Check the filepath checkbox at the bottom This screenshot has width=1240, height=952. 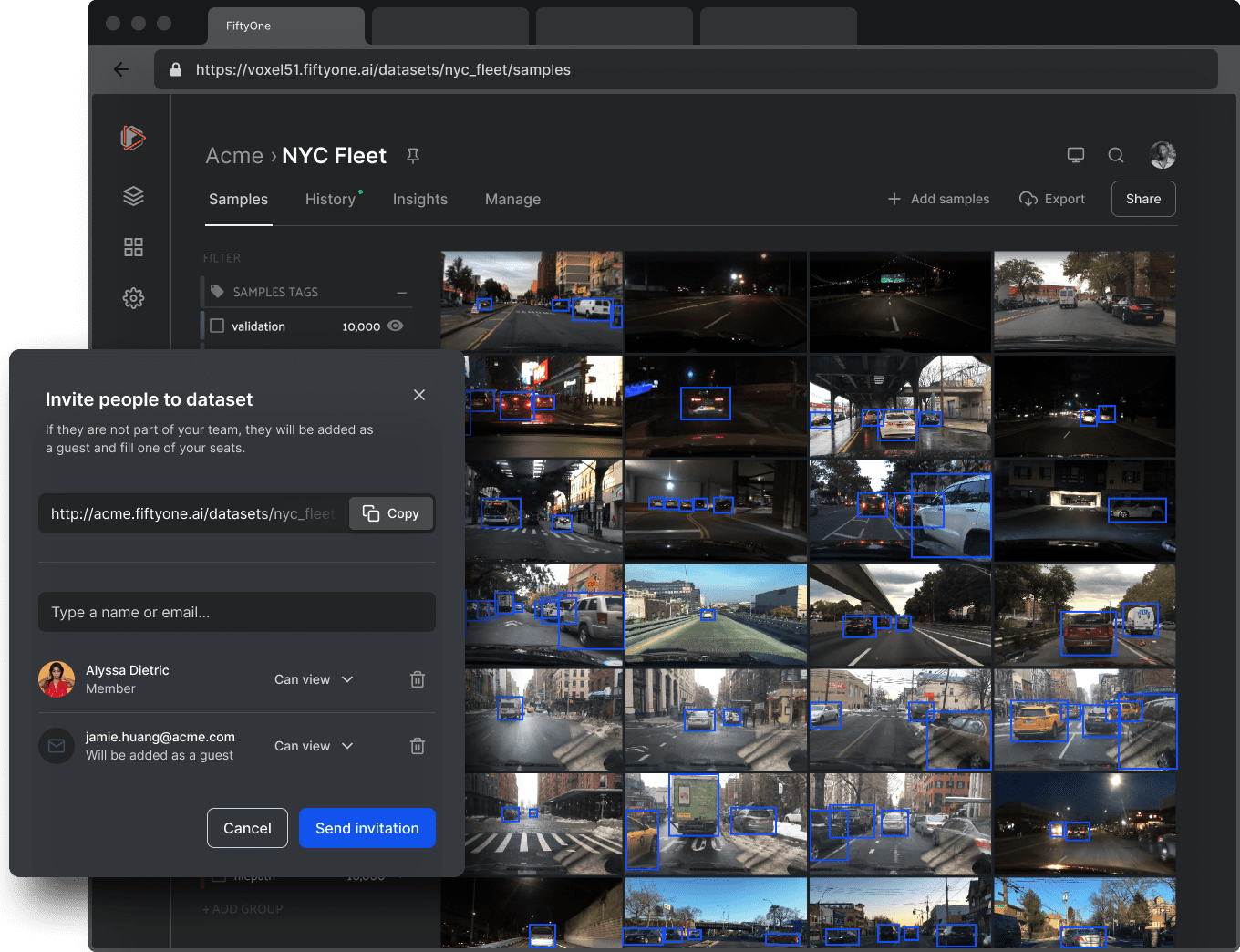tap(217, 874)
